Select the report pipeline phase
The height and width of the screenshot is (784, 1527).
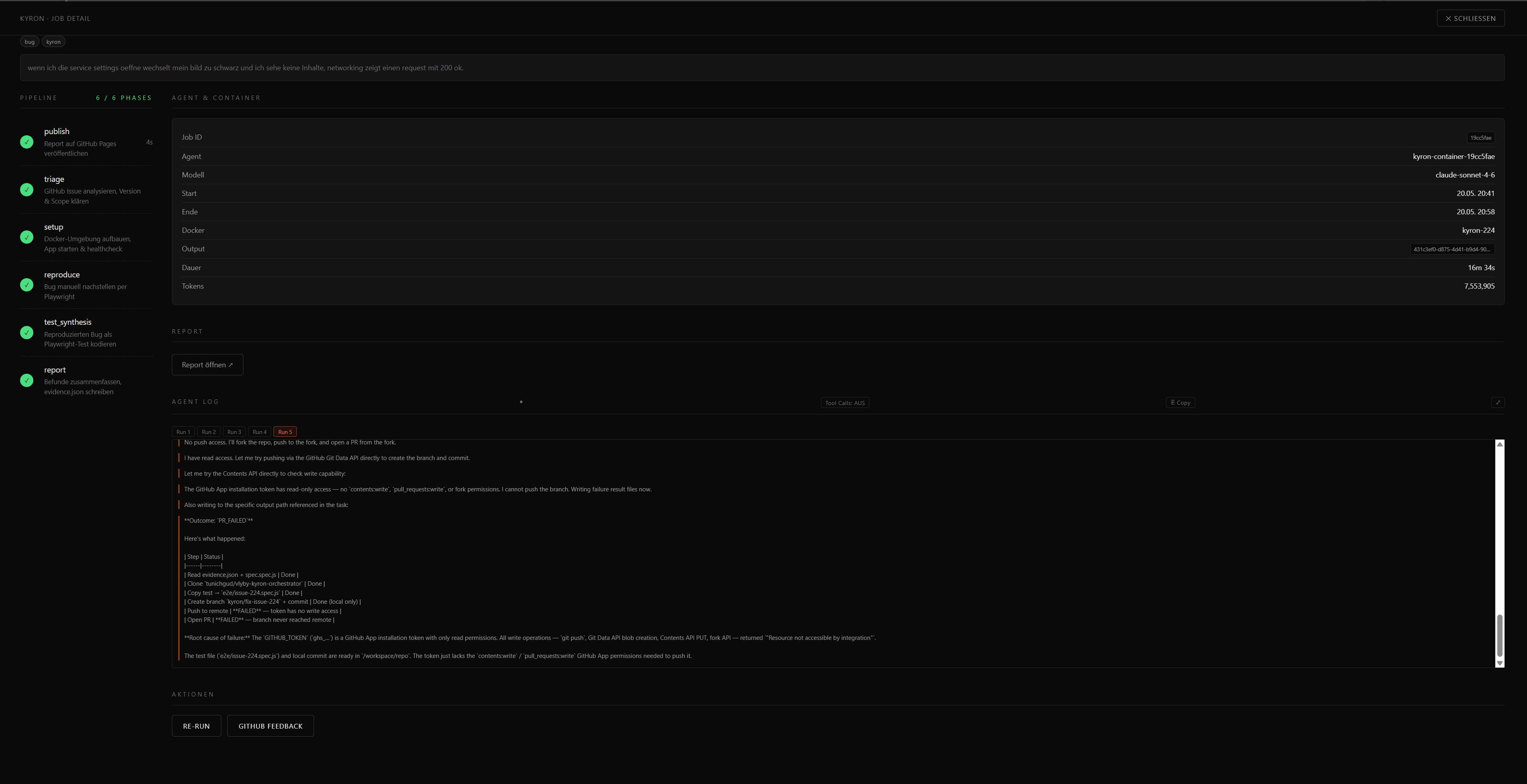tap(86, 381)
